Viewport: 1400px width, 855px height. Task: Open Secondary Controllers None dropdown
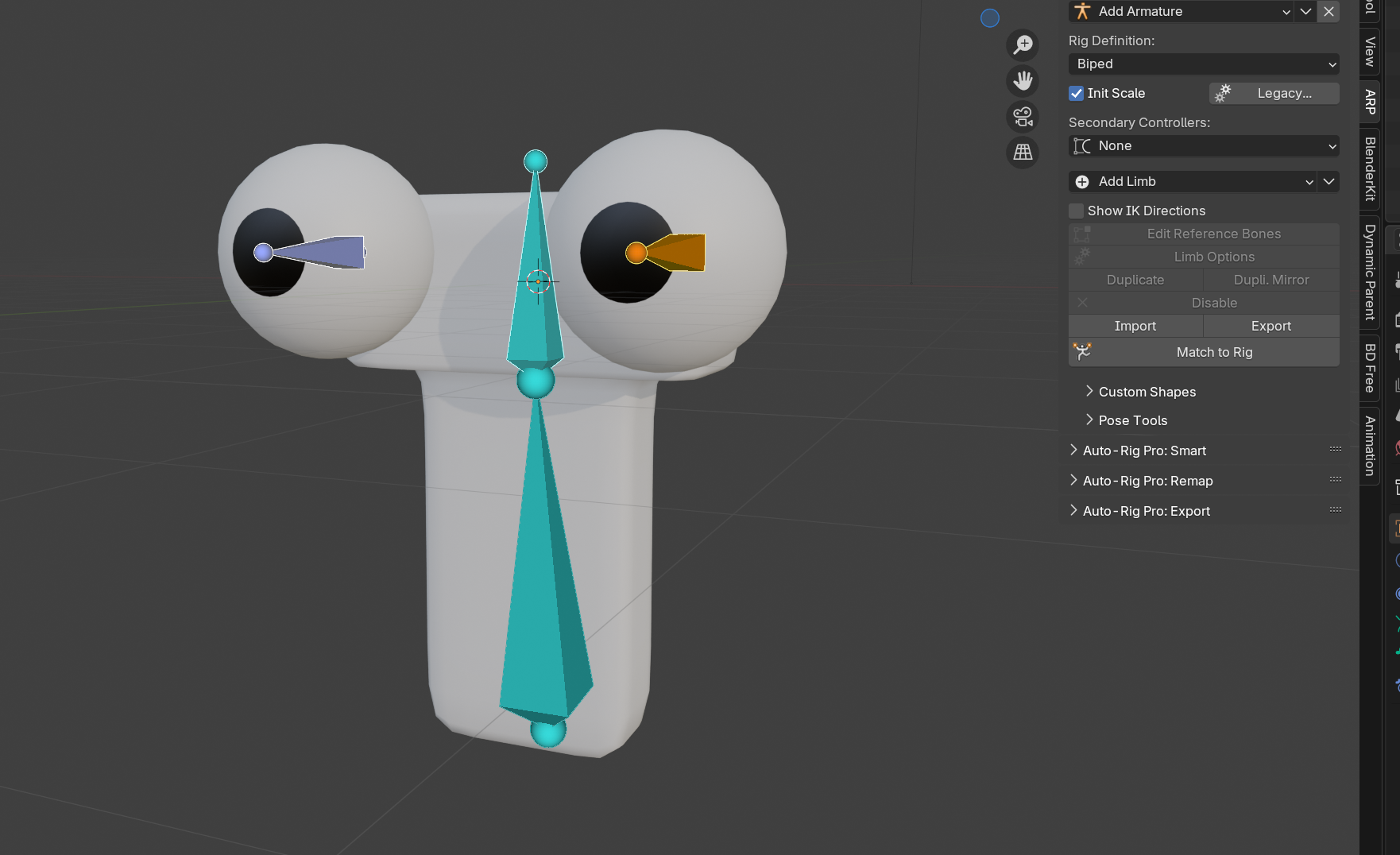(x=1204, y=145)
